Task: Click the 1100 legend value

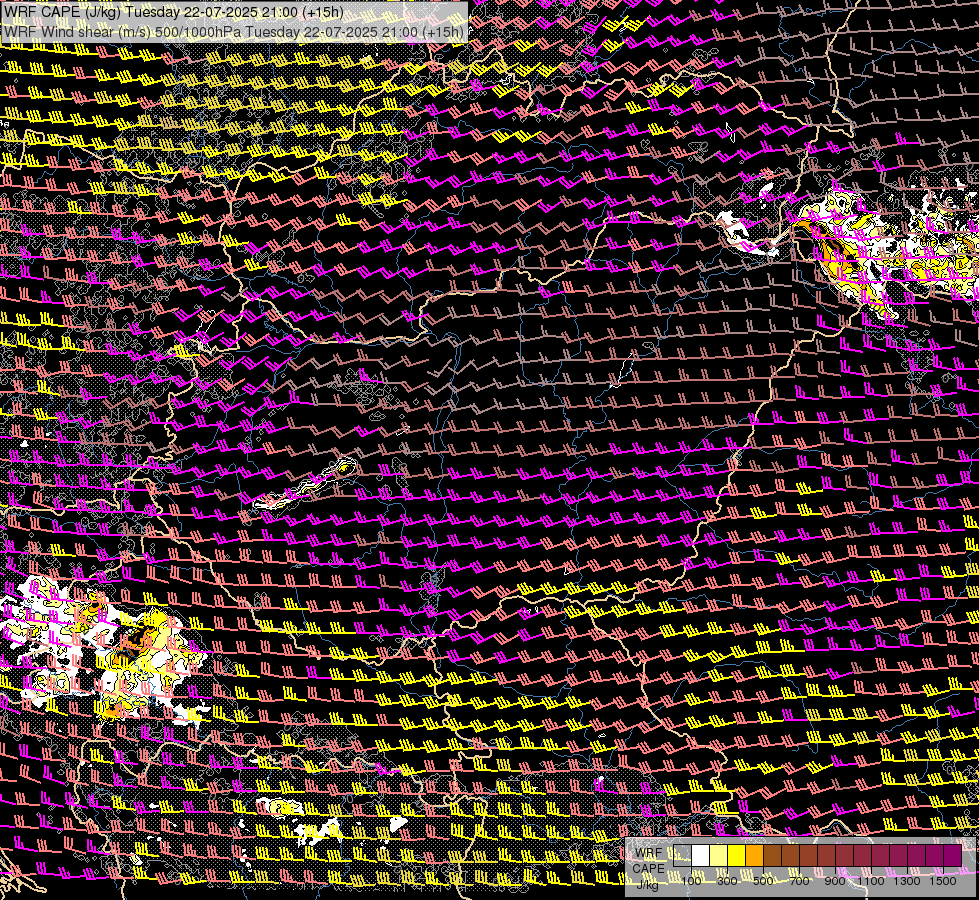Action: click(871, 881)
